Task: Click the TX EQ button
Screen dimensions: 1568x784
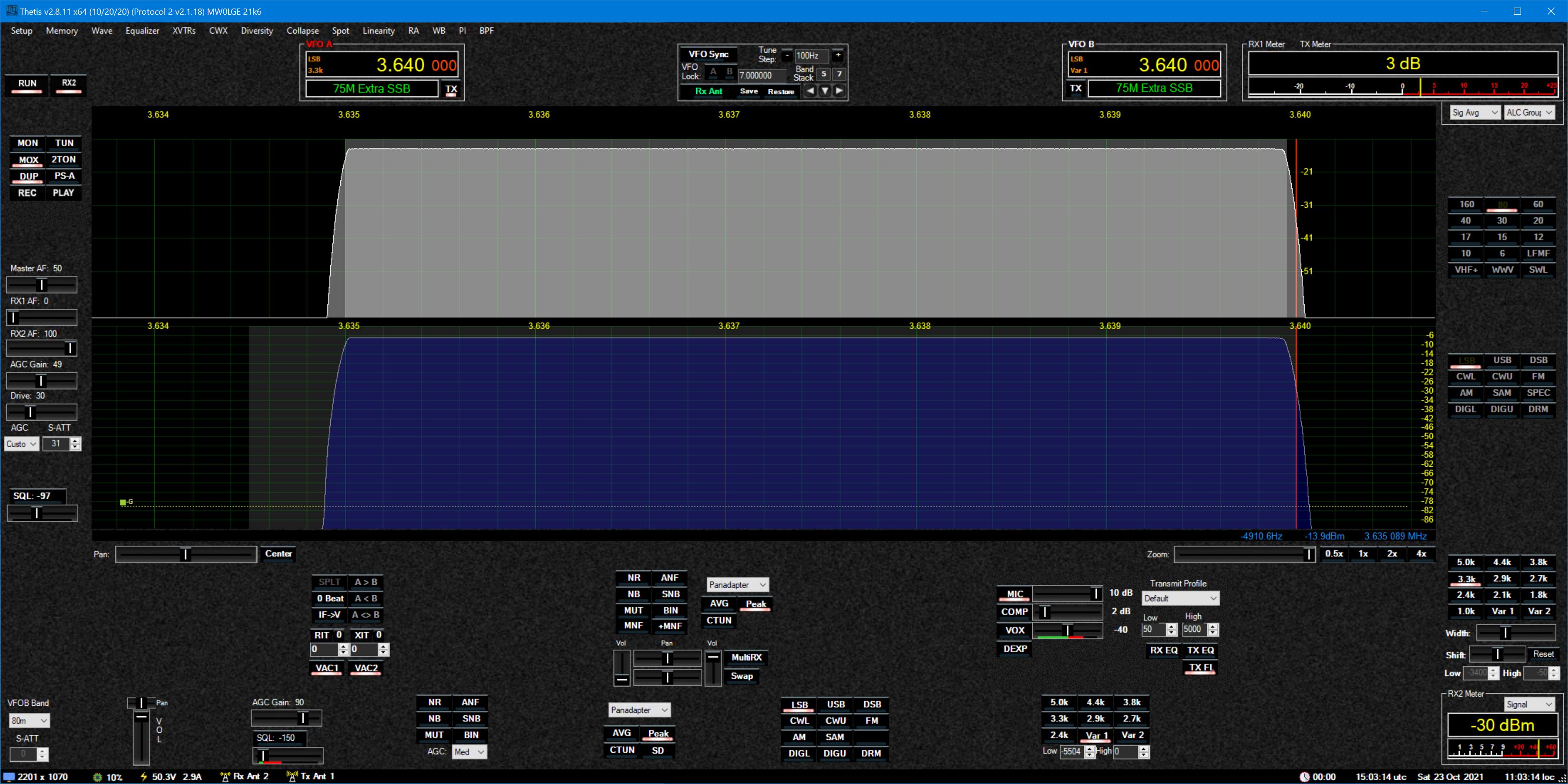Action: [x=1200, y=650]
